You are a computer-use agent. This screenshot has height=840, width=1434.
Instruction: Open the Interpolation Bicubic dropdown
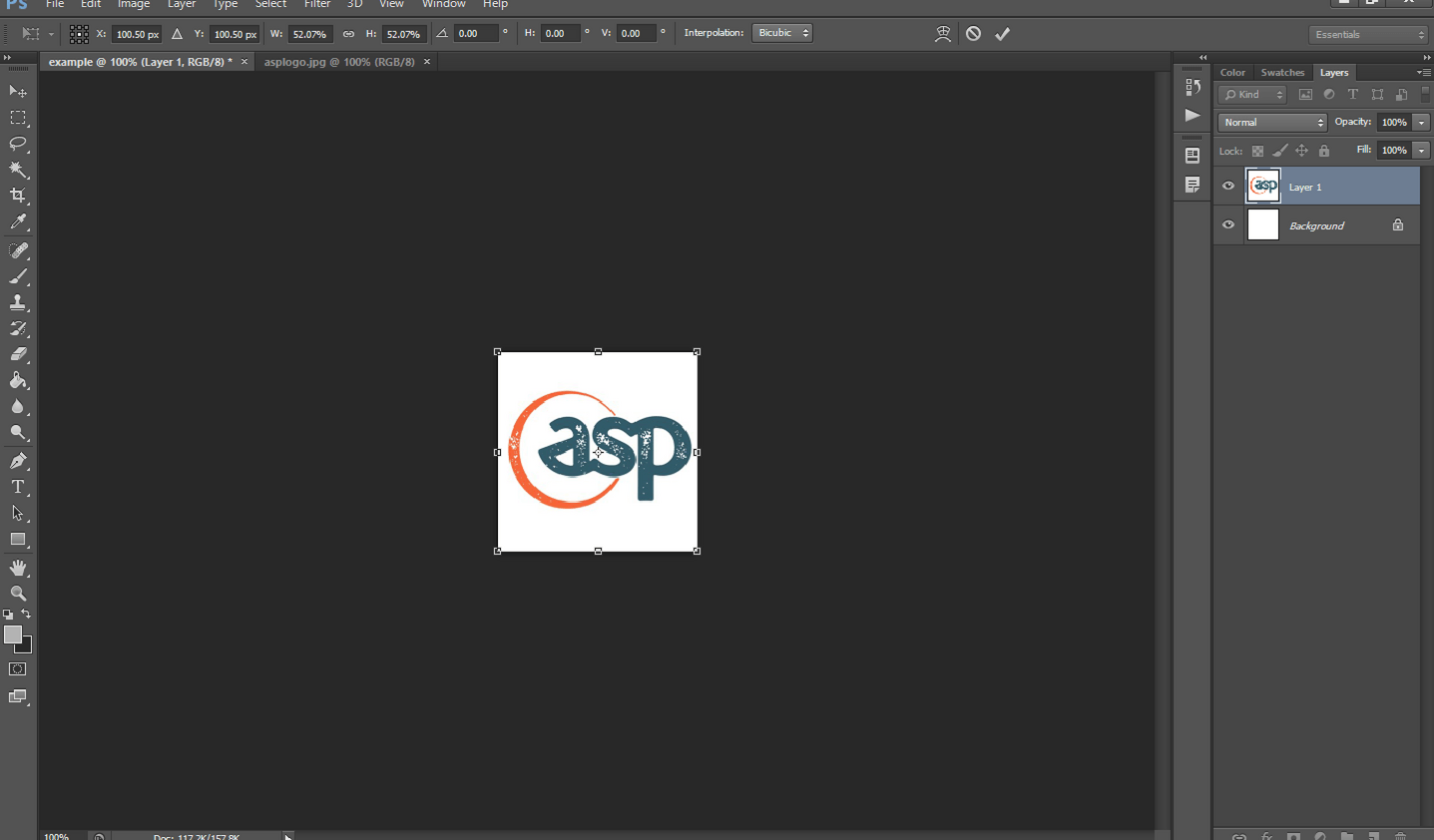[x=782, y=33]
